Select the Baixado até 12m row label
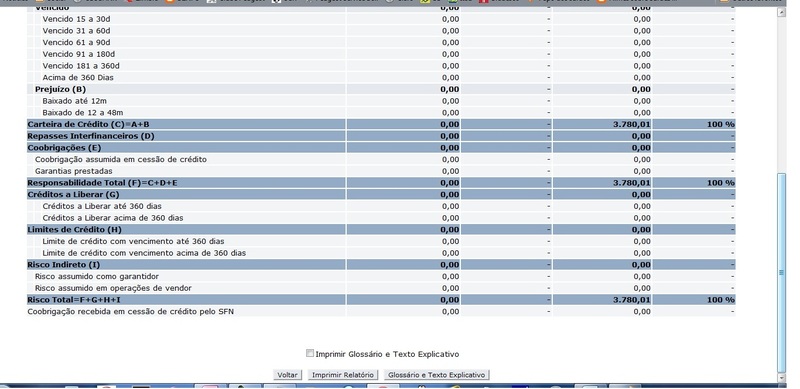The width and height of the screenshot is (800, 389). [x=74, y=101]
